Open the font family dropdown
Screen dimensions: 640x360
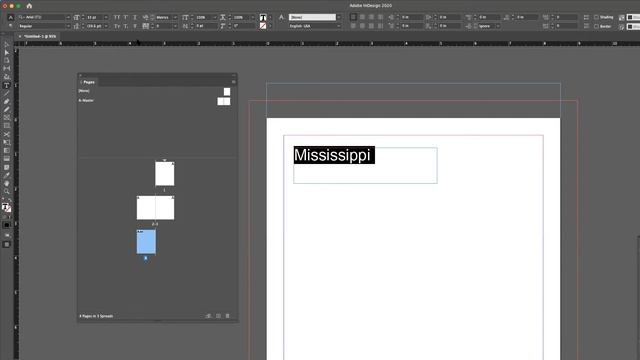[x=68, y=17]
